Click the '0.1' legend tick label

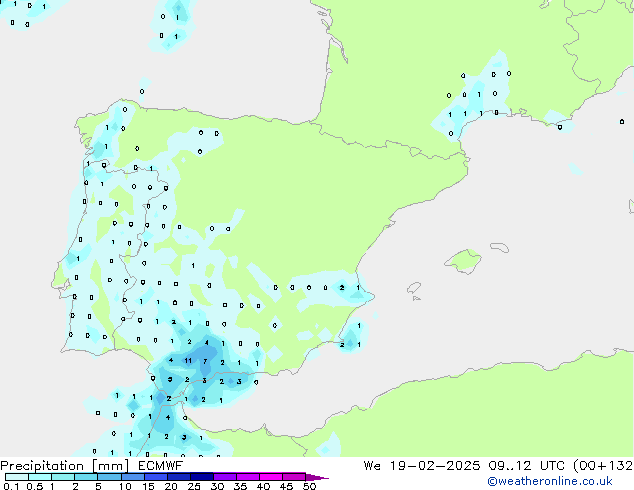11,486
